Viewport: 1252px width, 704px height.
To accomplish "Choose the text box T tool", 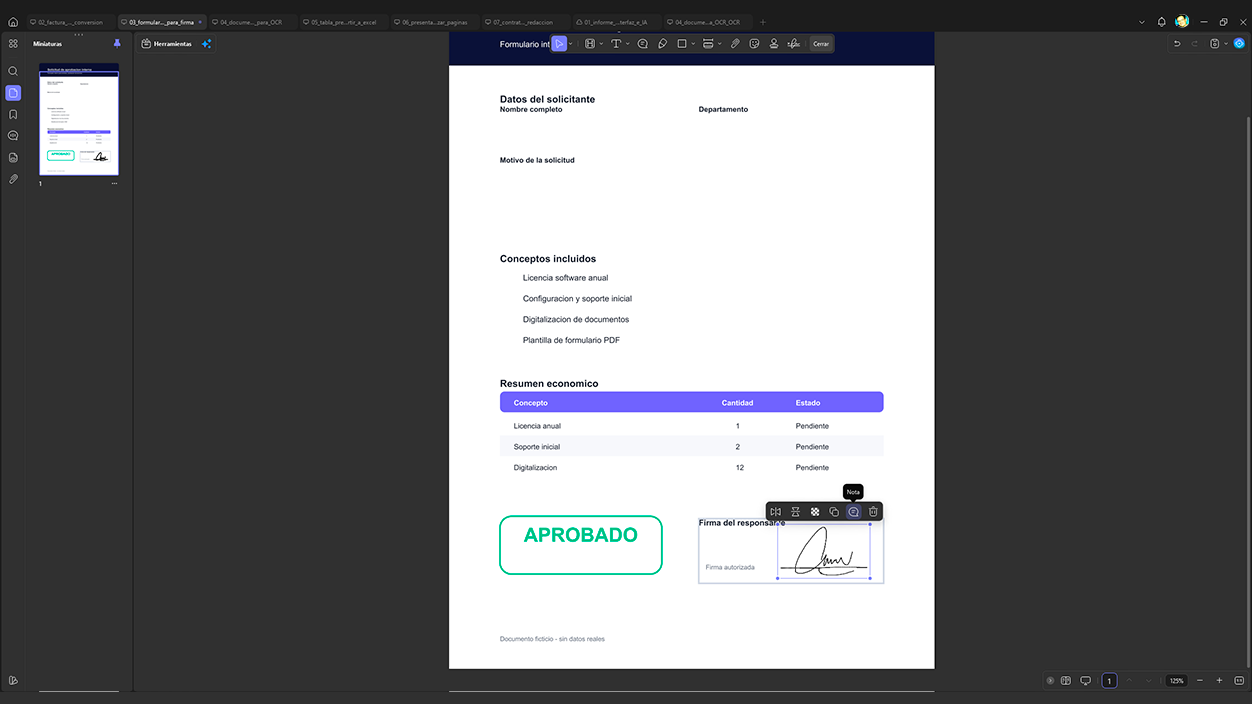I will coord(616,44).
